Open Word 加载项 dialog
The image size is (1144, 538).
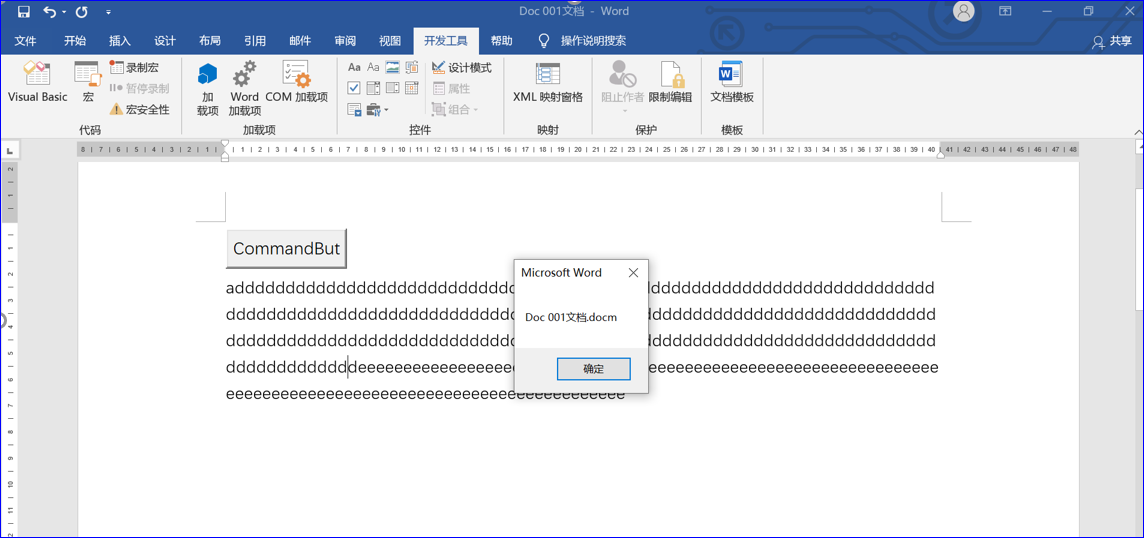coord(244,88)
